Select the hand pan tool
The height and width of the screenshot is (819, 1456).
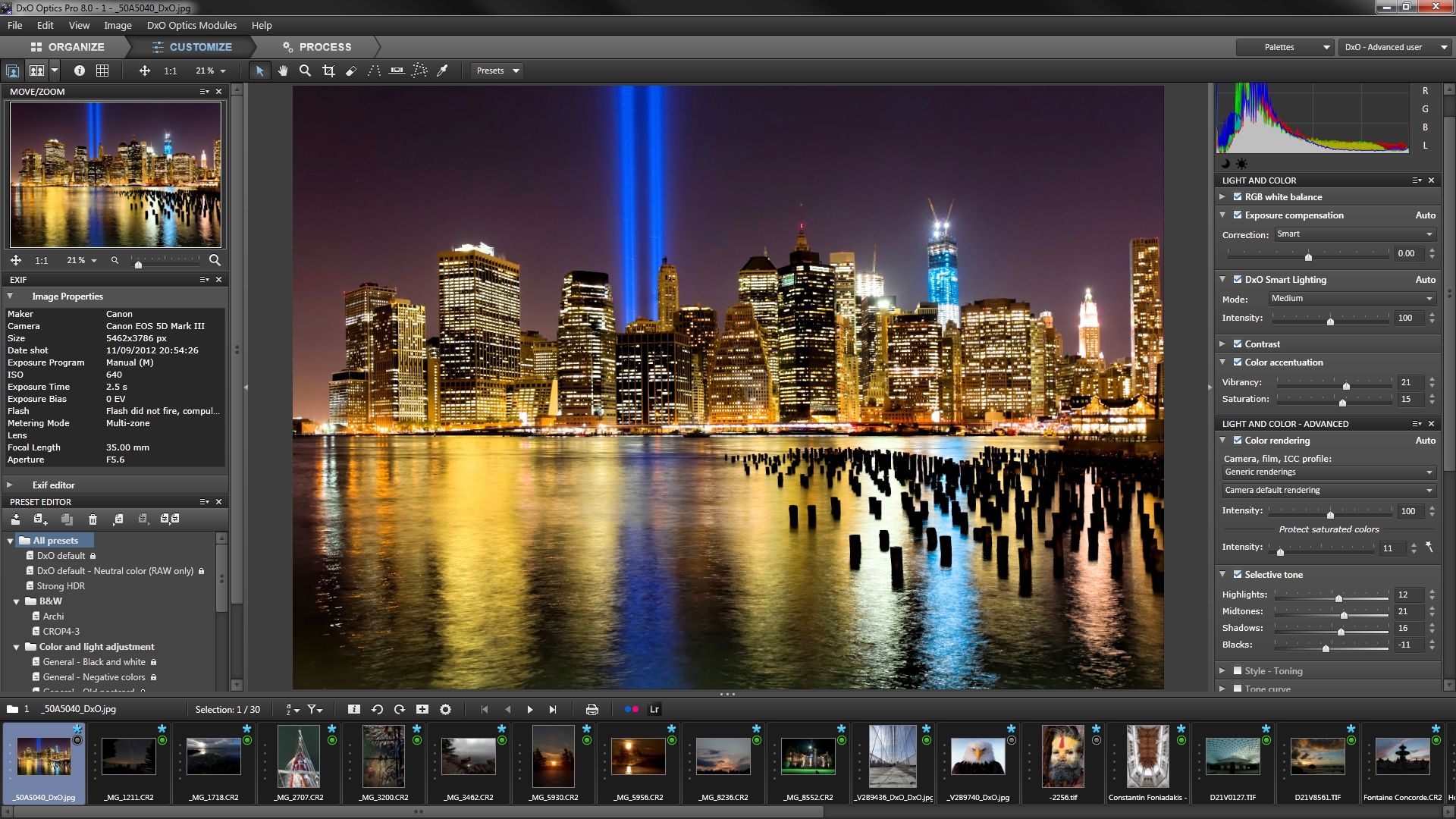click(x=283, y=71)
